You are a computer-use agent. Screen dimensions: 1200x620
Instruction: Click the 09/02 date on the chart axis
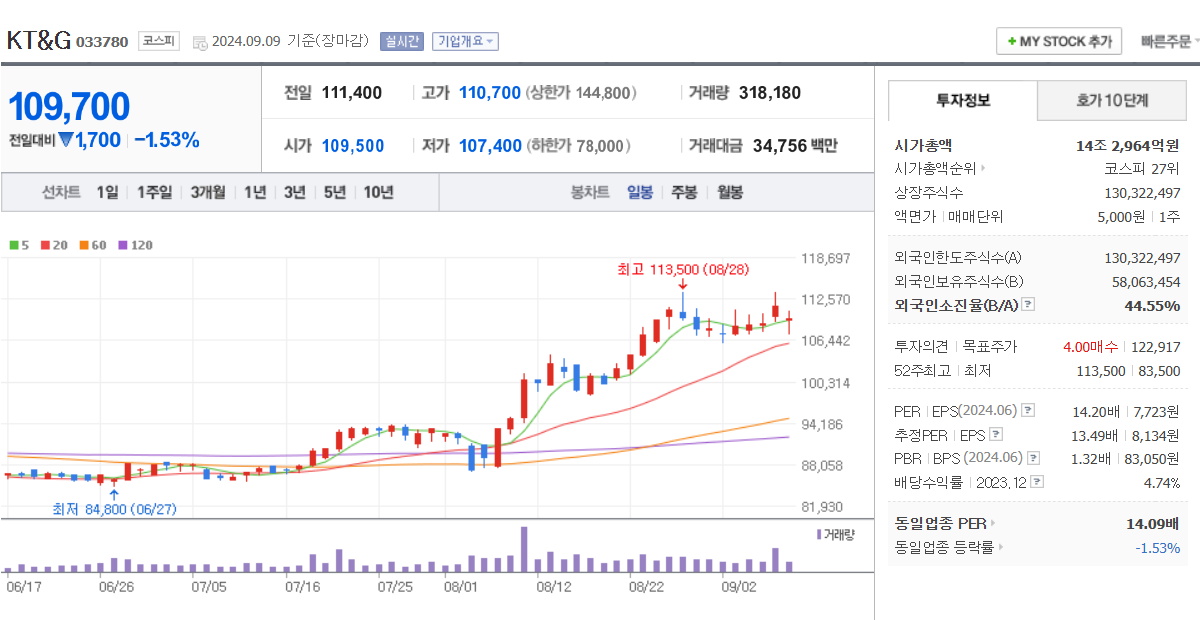point(739,587)
